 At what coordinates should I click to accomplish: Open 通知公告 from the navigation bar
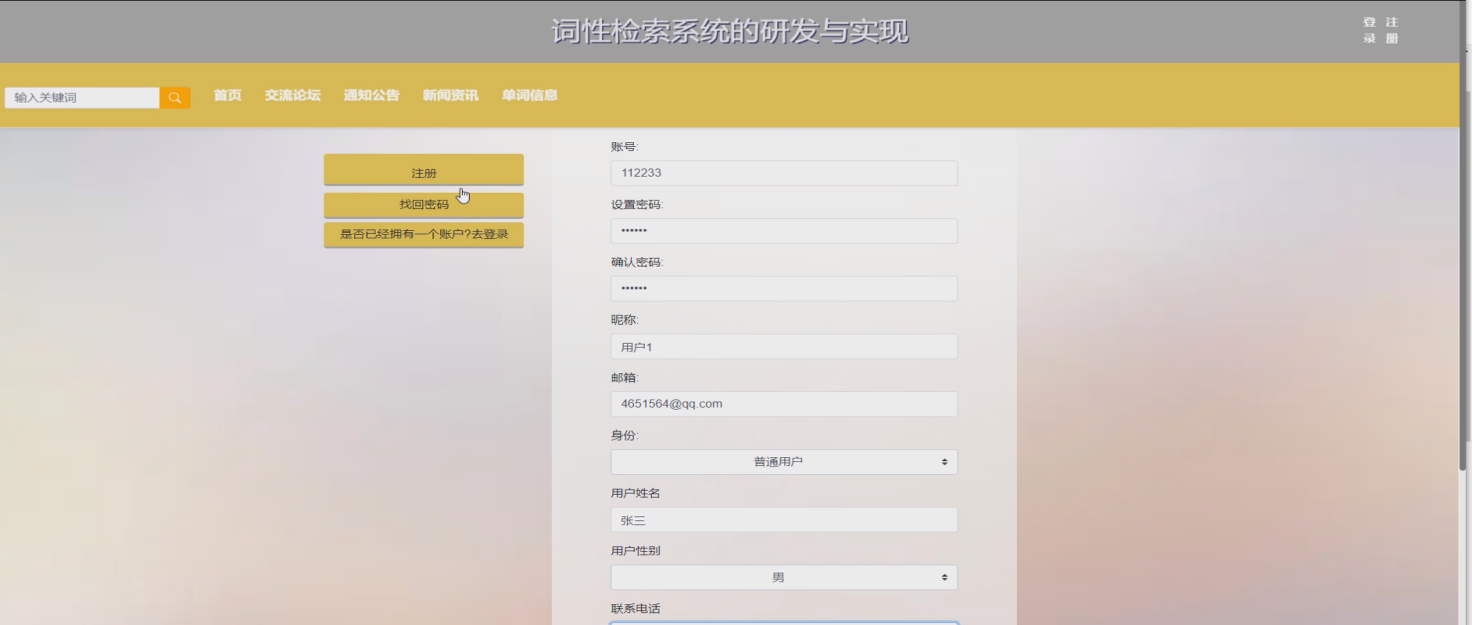click(371, 95)
